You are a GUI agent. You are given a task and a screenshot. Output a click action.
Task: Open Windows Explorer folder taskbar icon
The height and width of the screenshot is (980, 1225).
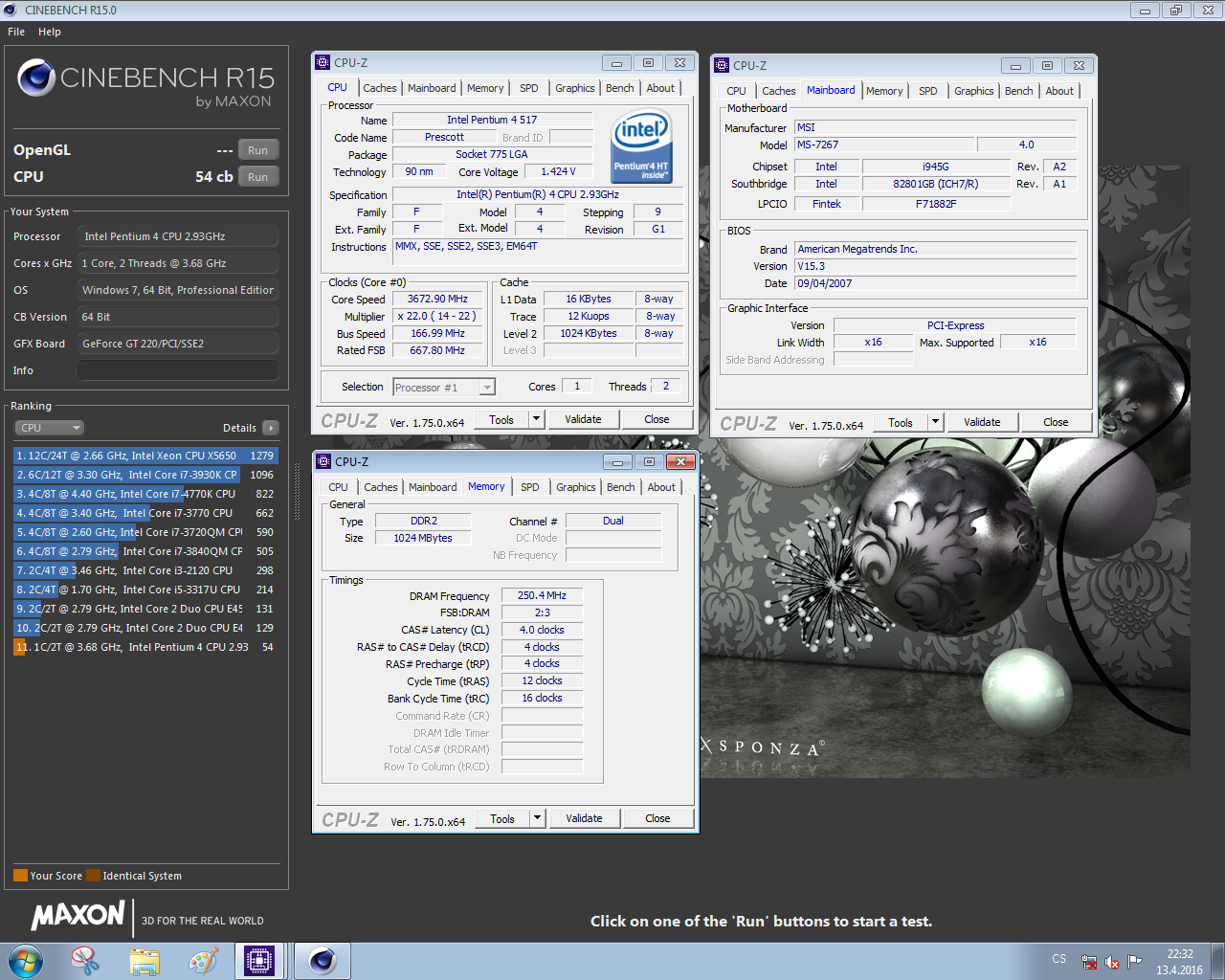145,961
